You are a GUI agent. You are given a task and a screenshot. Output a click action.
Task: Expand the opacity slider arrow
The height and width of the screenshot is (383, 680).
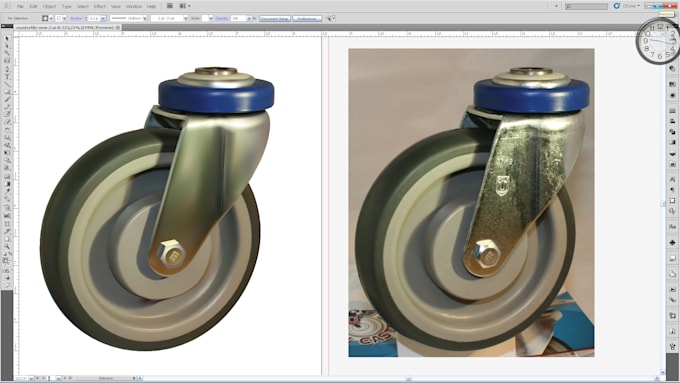[249, 18]
